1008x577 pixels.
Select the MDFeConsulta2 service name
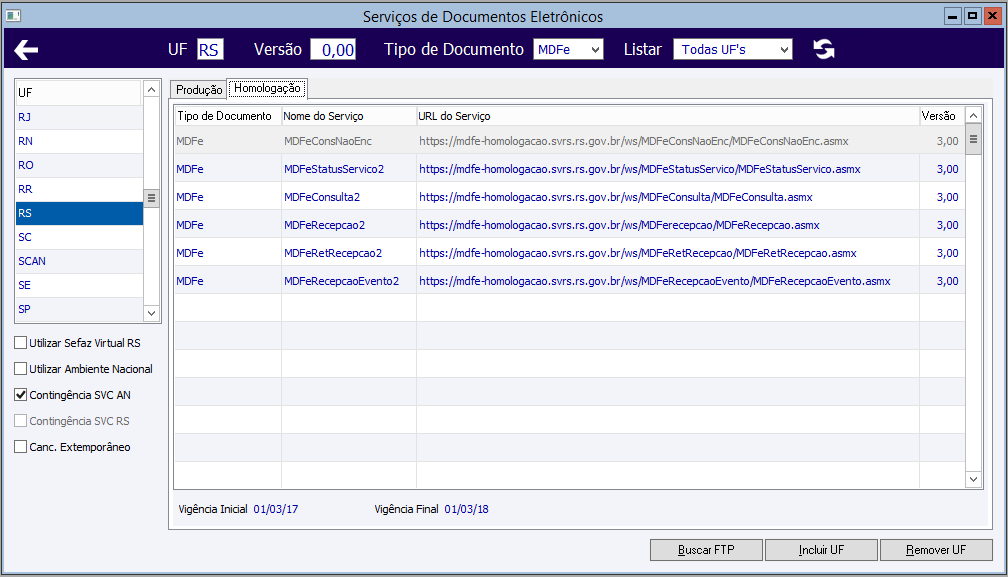pos(322,197)
